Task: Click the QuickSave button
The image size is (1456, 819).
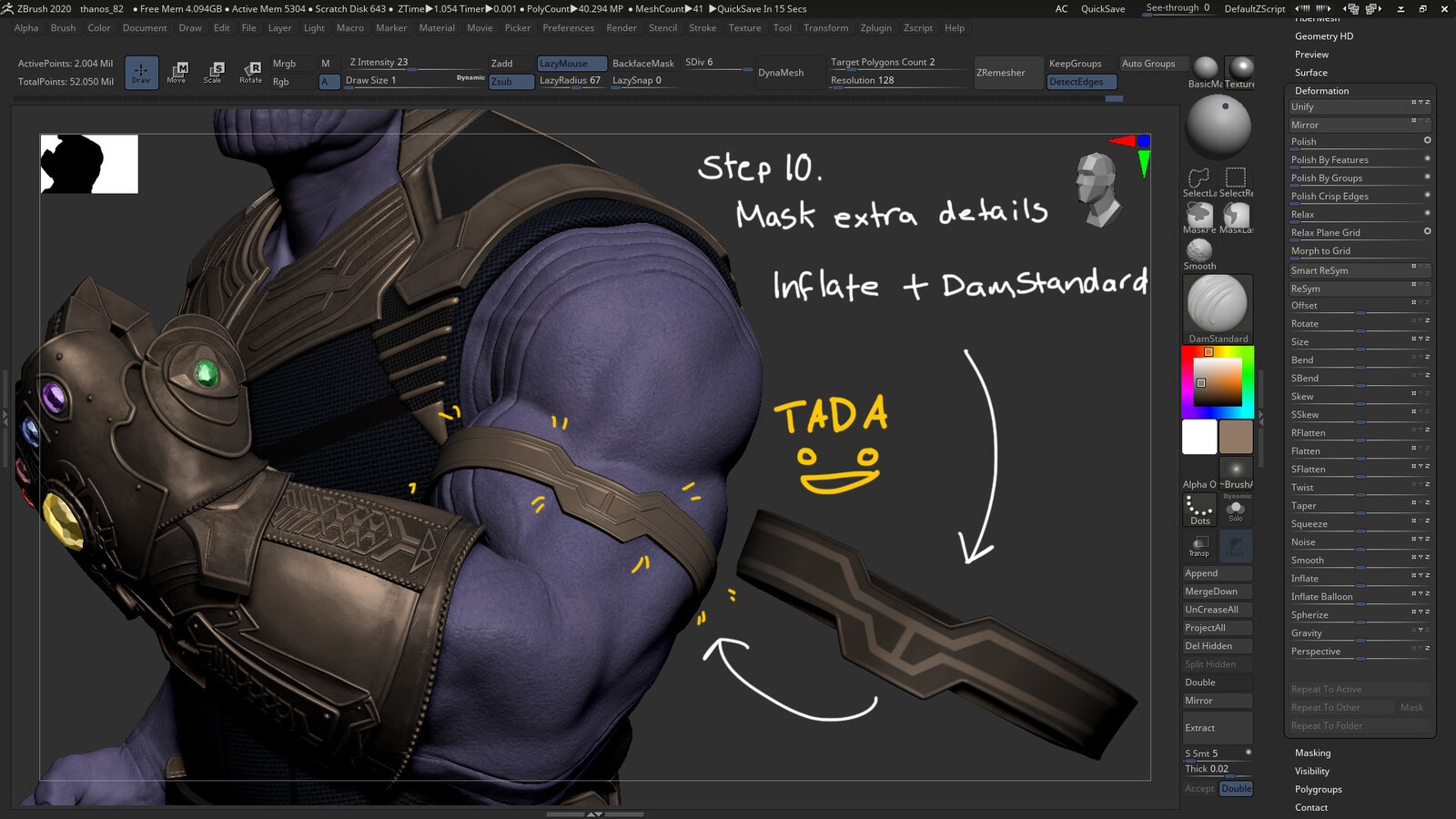Action: click(x=1103, y=9)
